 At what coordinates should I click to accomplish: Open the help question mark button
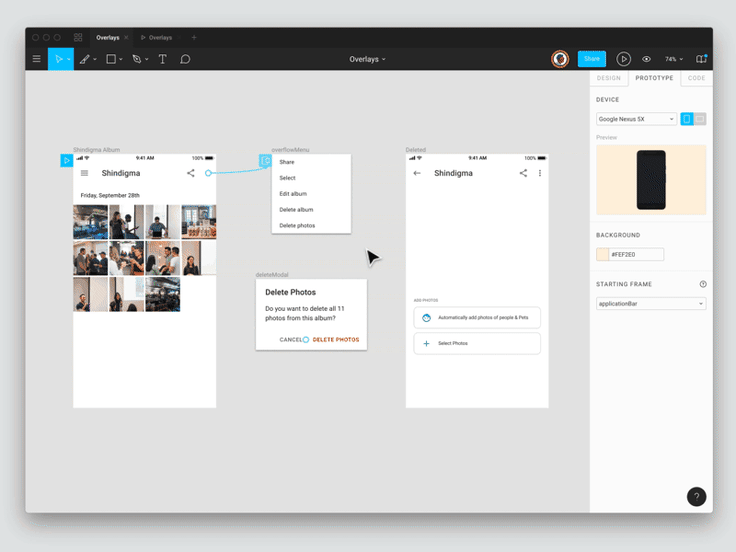pos(697,497)
